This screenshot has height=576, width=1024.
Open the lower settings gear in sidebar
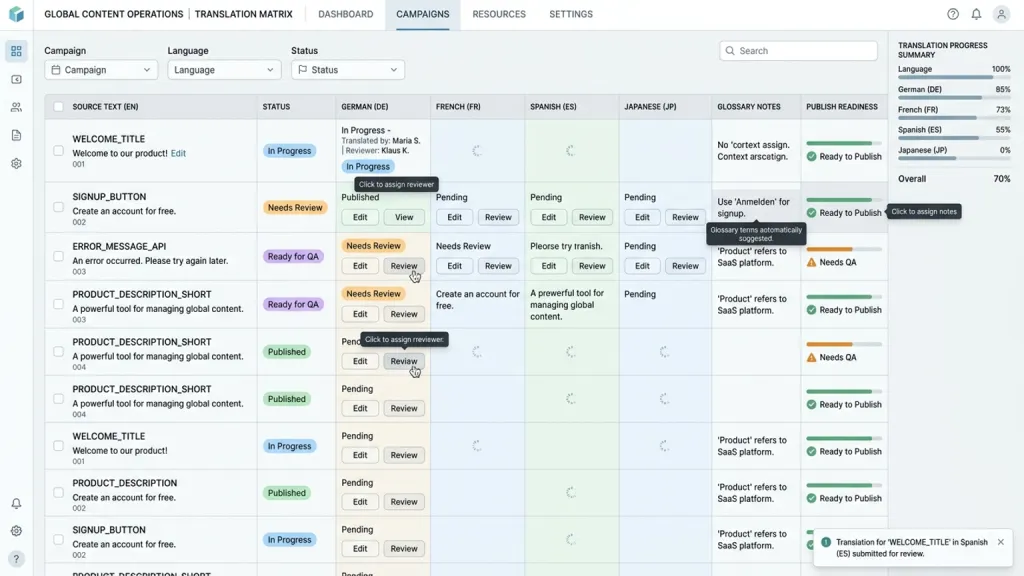(16, 531)
